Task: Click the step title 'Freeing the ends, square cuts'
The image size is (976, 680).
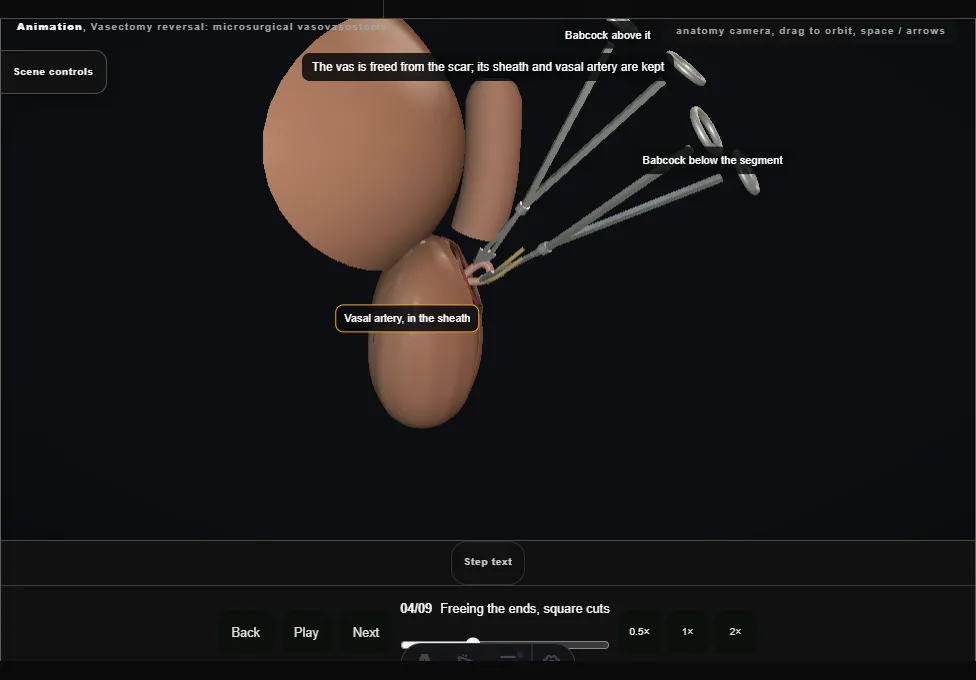Action: pyautogui.click(x=525, y=608)
